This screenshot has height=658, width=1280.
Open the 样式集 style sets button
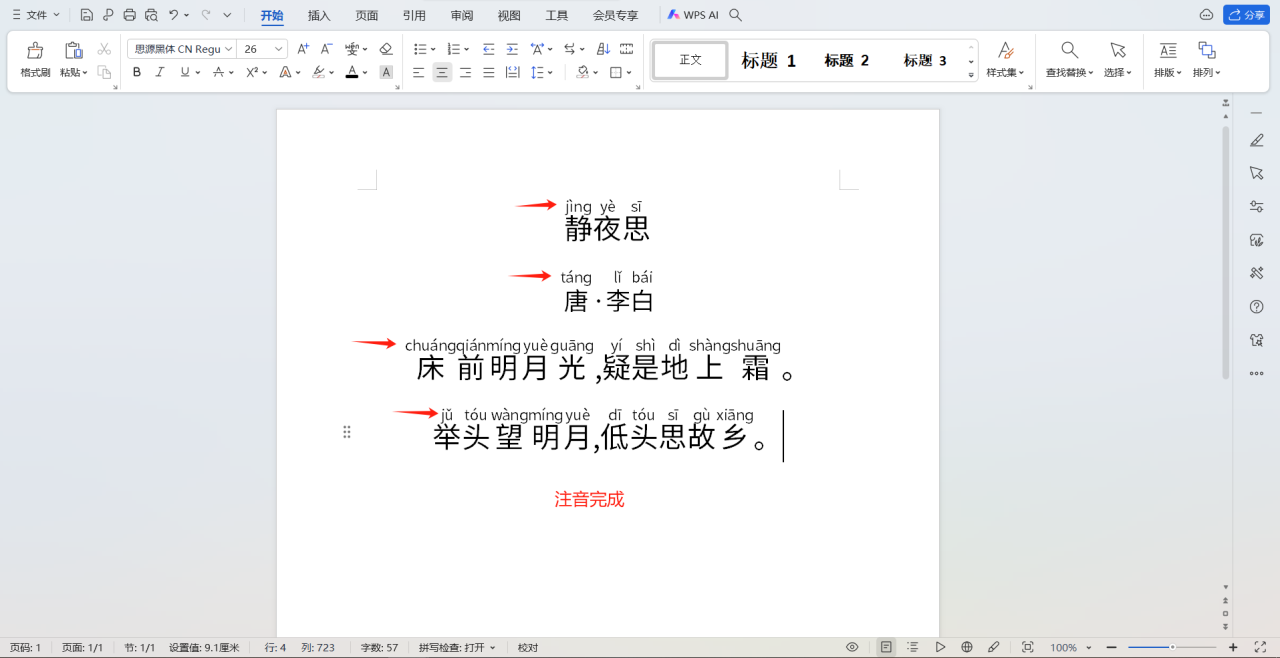pyautogui.click(x=1006, y=59)
